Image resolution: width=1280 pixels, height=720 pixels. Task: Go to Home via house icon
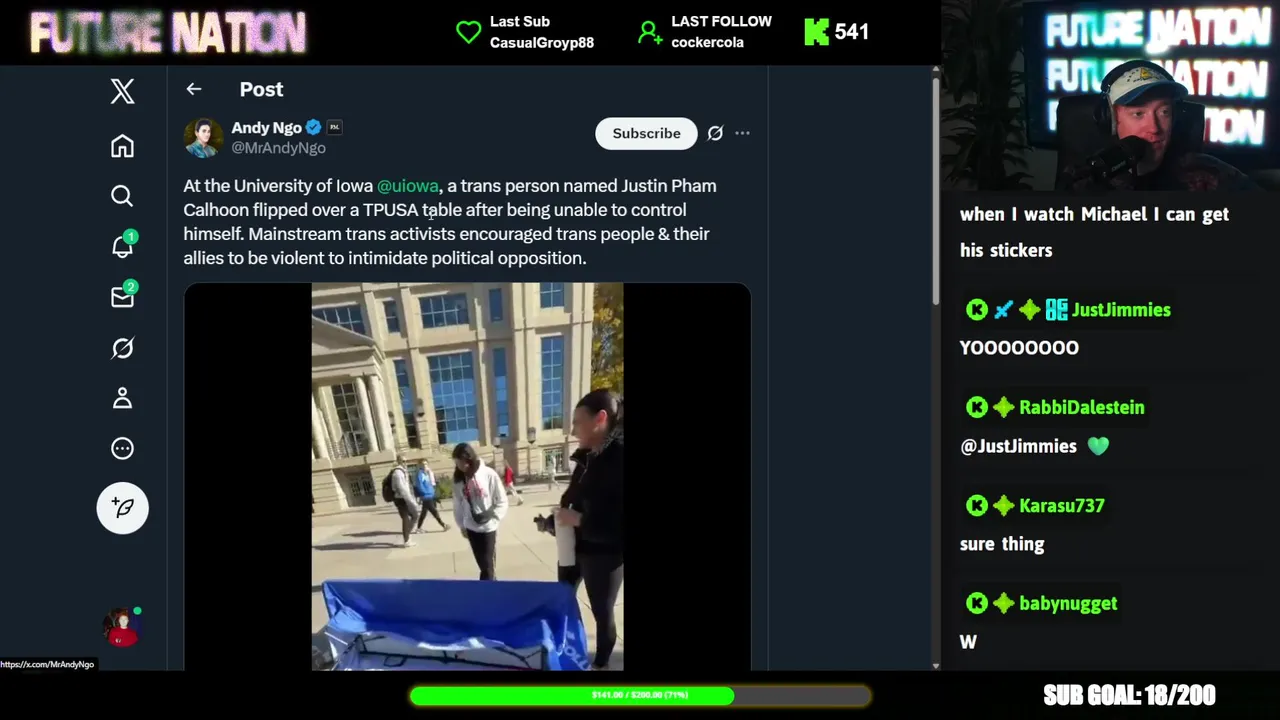pyautogui.click(x=122, y=146)
